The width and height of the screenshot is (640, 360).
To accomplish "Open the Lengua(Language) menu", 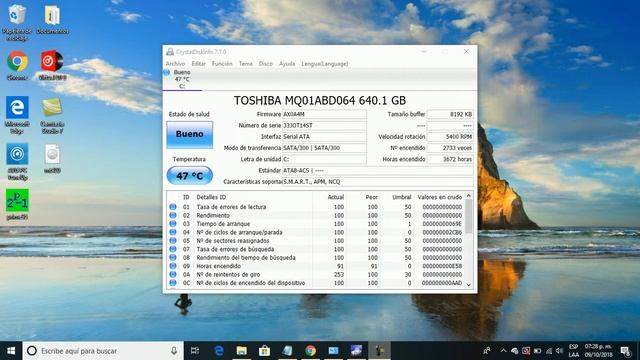I will (325, 64).
